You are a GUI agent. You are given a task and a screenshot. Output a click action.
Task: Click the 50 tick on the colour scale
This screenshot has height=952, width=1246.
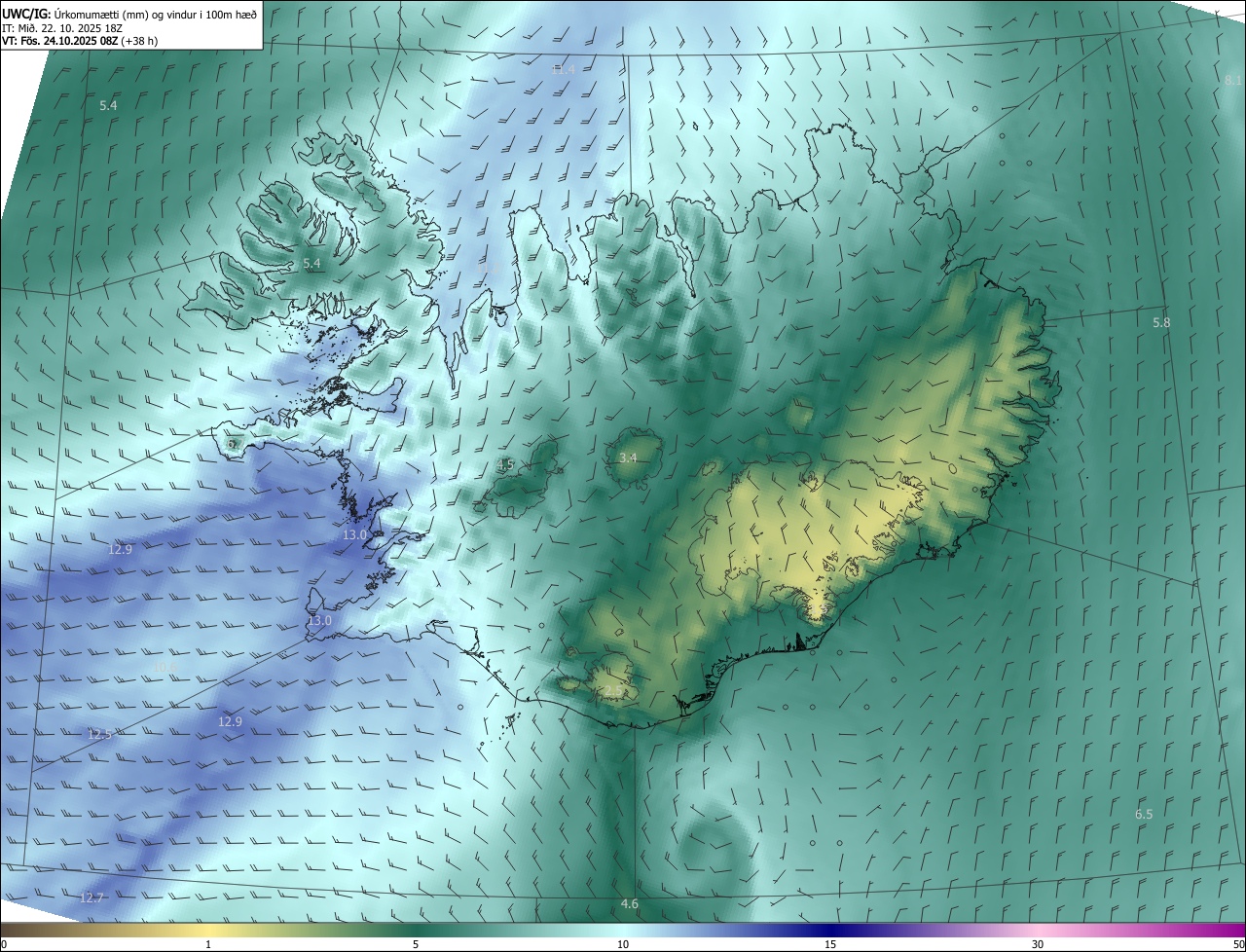pos(1238,944)
